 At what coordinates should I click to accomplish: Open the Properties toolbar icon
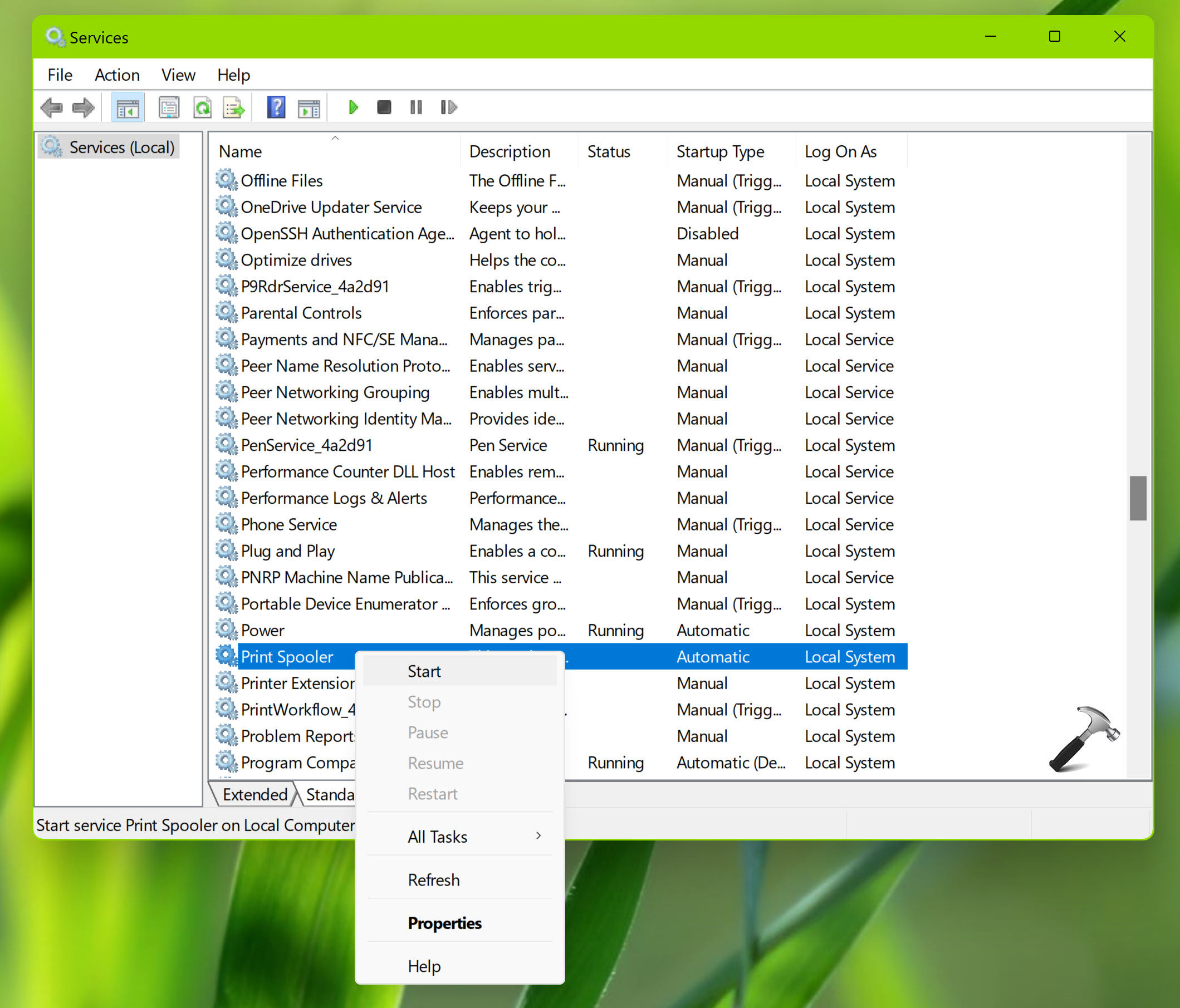coord(169,107)
